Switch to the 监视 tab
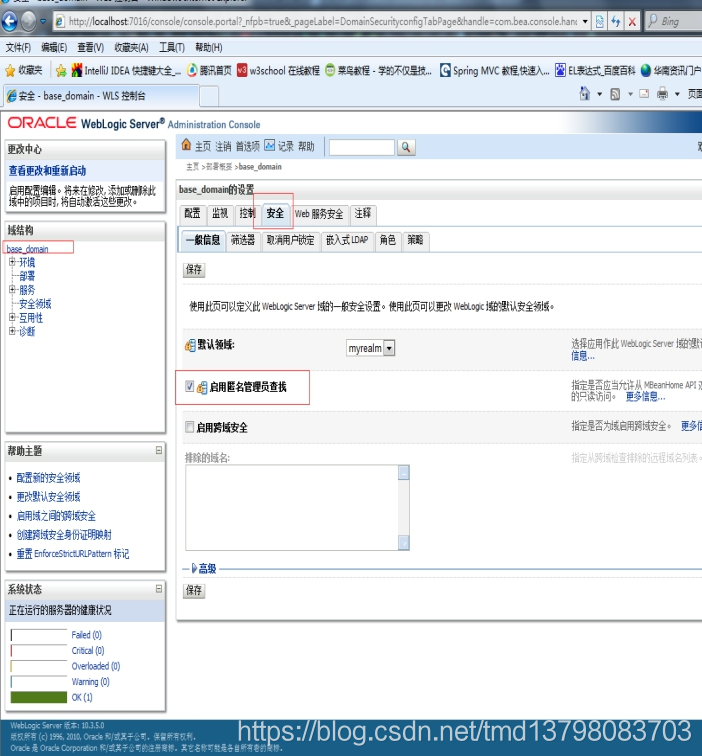The image size is (702, 756). 220,214
